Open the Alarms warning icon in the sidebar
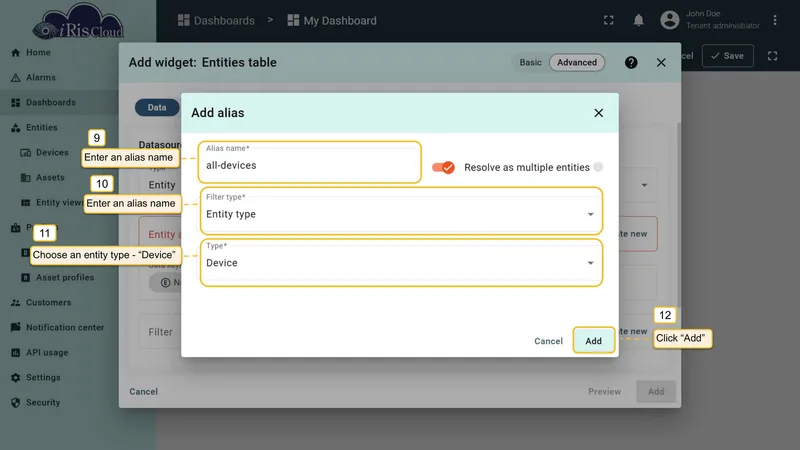This screenshot has height=450, width=800. (16, 78)
